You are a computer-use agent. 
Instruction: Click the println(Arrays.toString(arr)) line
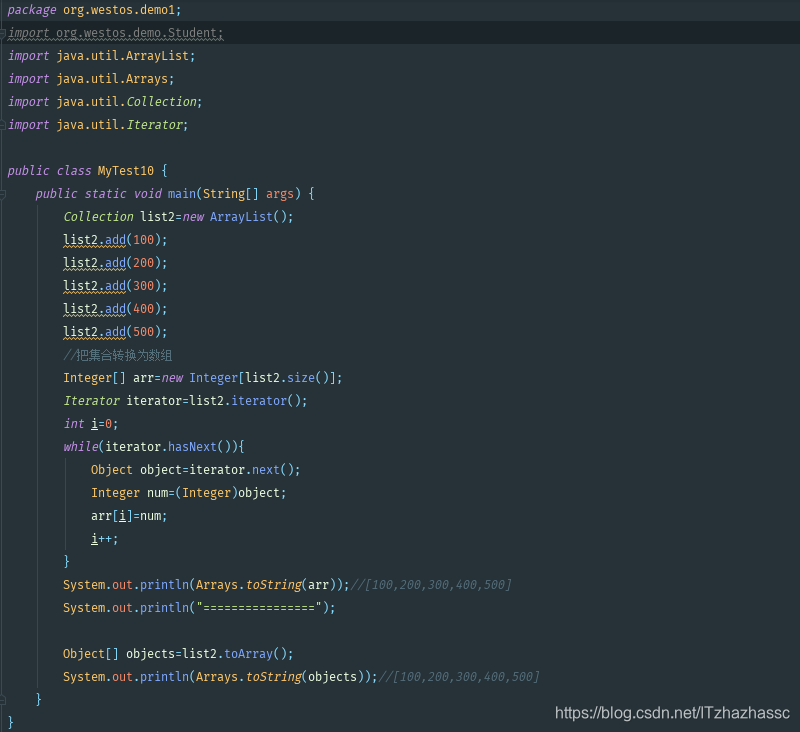point(287,585)
